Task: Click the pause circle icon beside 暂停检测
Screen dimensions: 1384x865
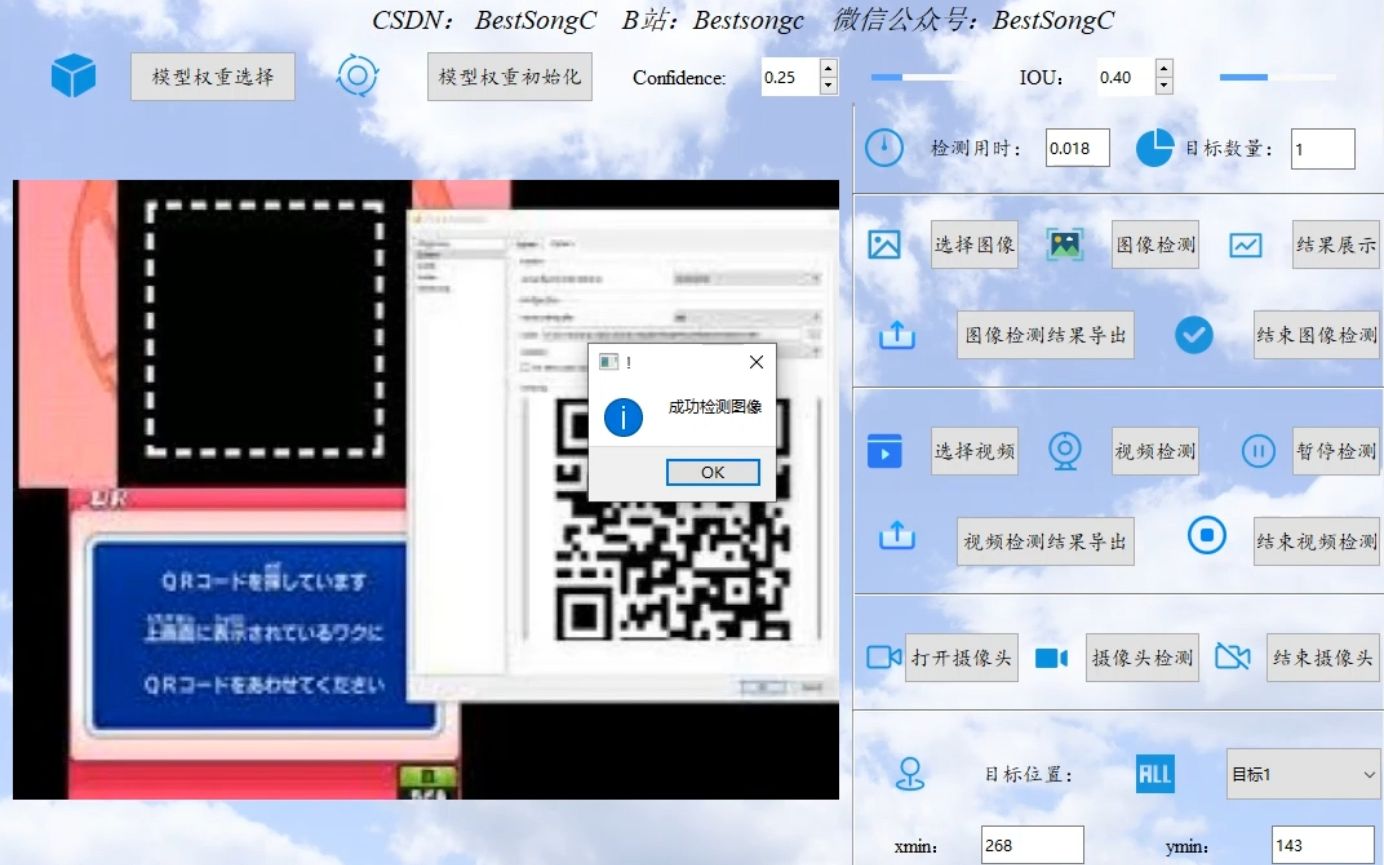Action: (x=1258, y=451)
